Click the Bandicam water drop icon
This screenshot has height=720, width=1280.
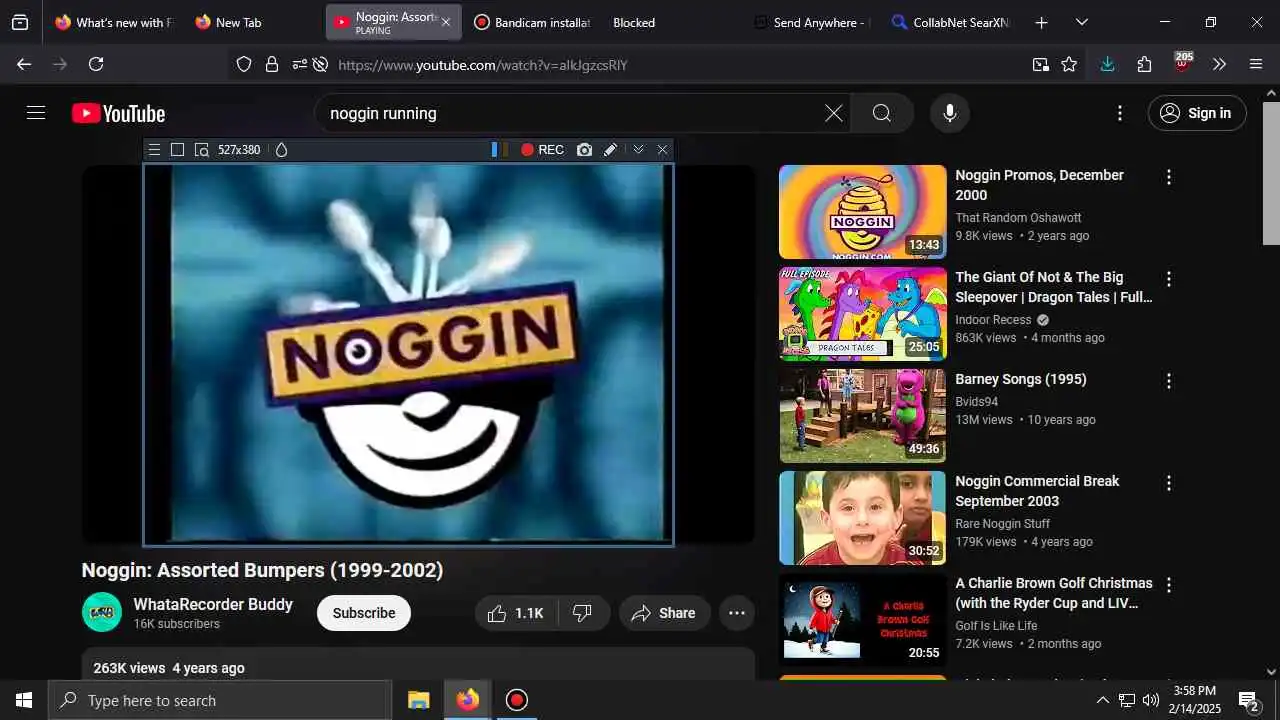click(x=281, y=150)
